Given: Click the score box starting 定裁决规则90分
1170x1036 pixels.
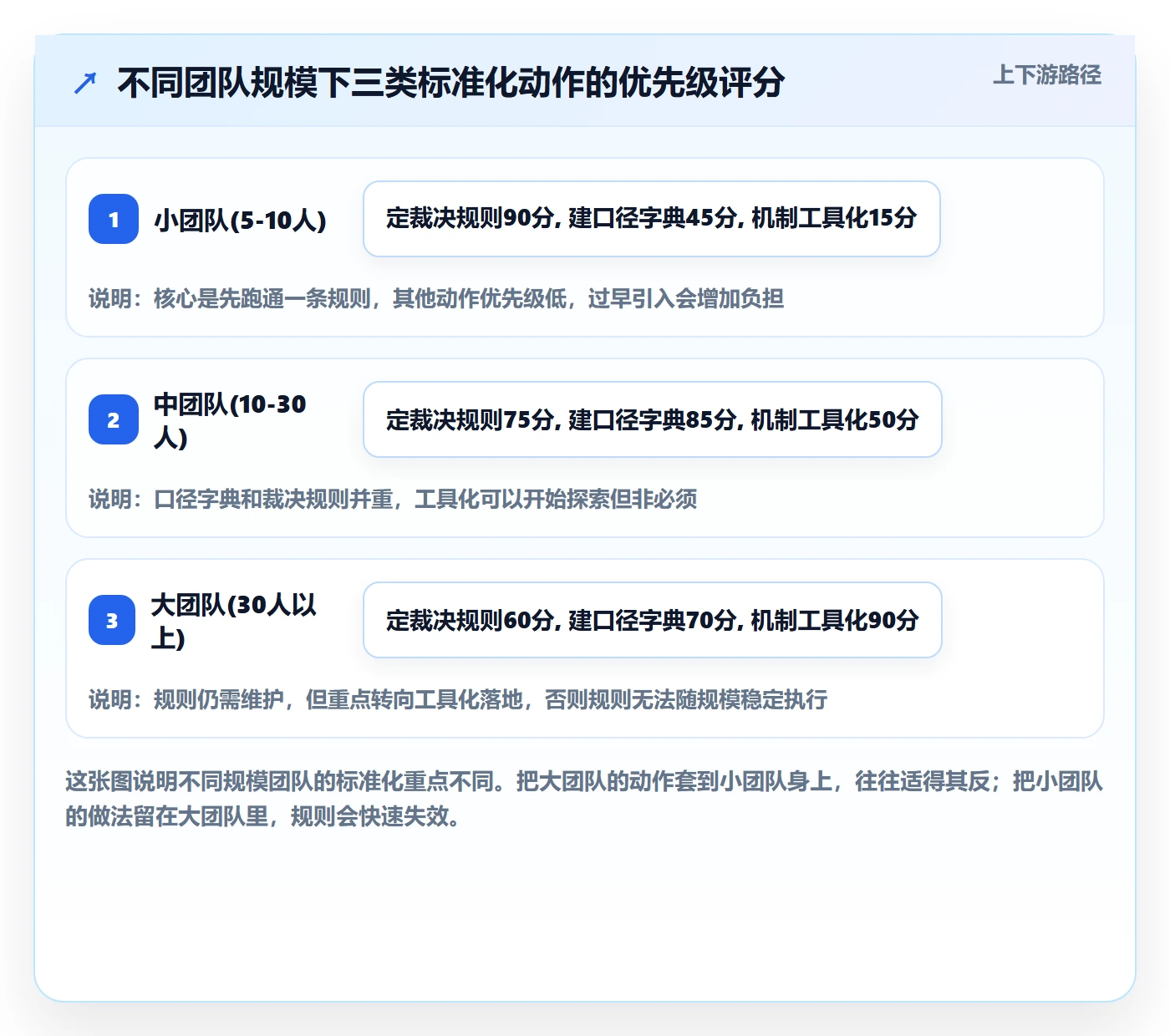Looking at the screenshot, I should (652, 219).
